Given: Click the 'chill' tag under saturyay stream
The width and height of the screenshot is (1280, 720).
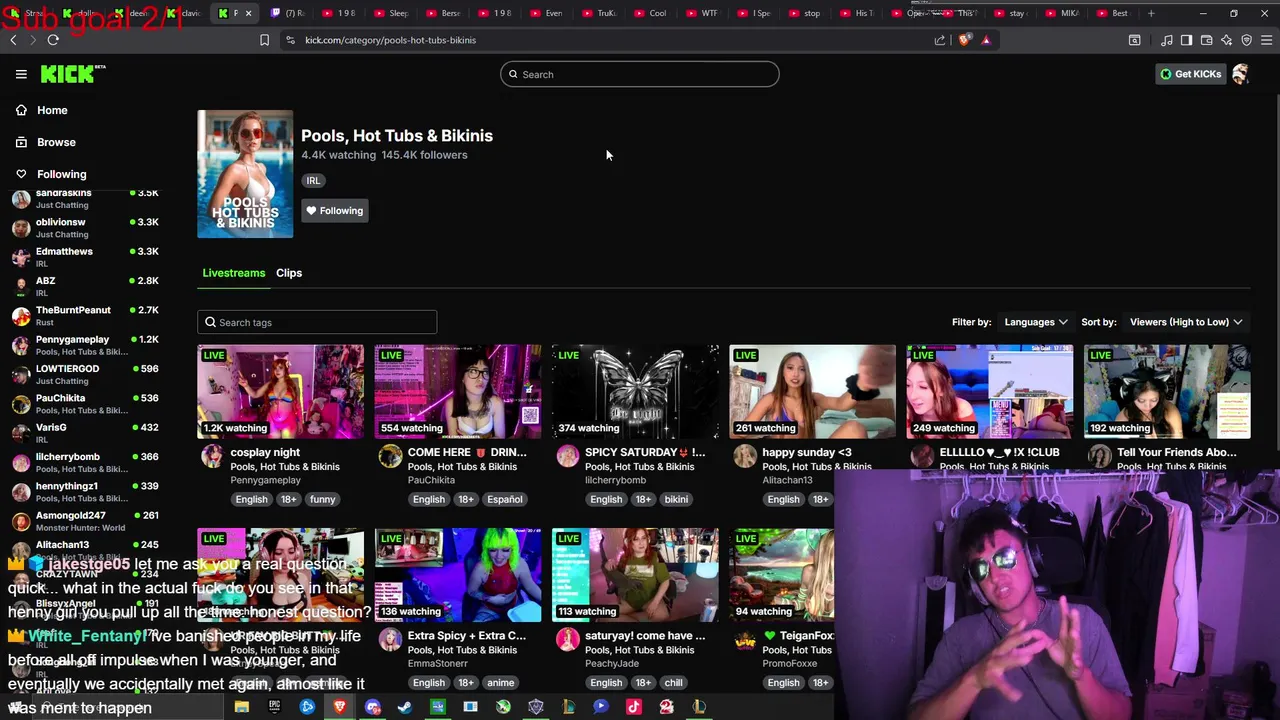Looking at the screenshot, I should click(673, 683).
